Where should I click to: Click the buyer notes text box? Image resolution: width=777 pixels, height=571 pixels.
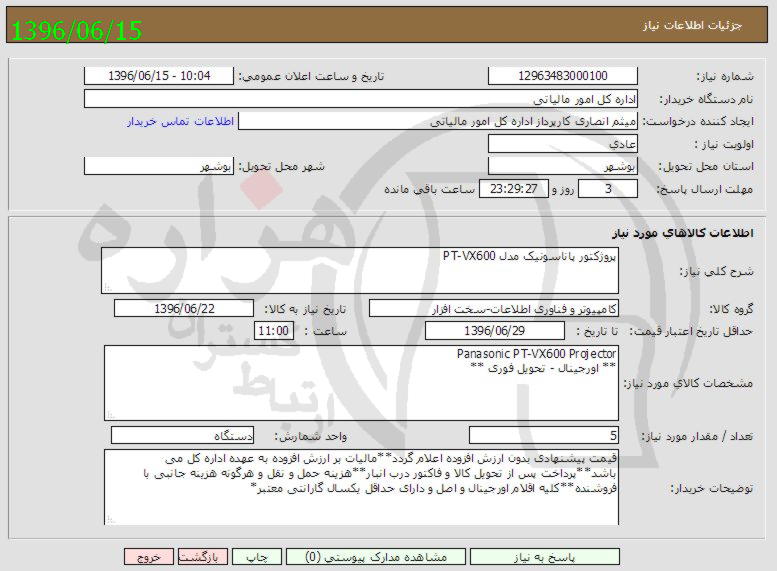click(361, 487)
